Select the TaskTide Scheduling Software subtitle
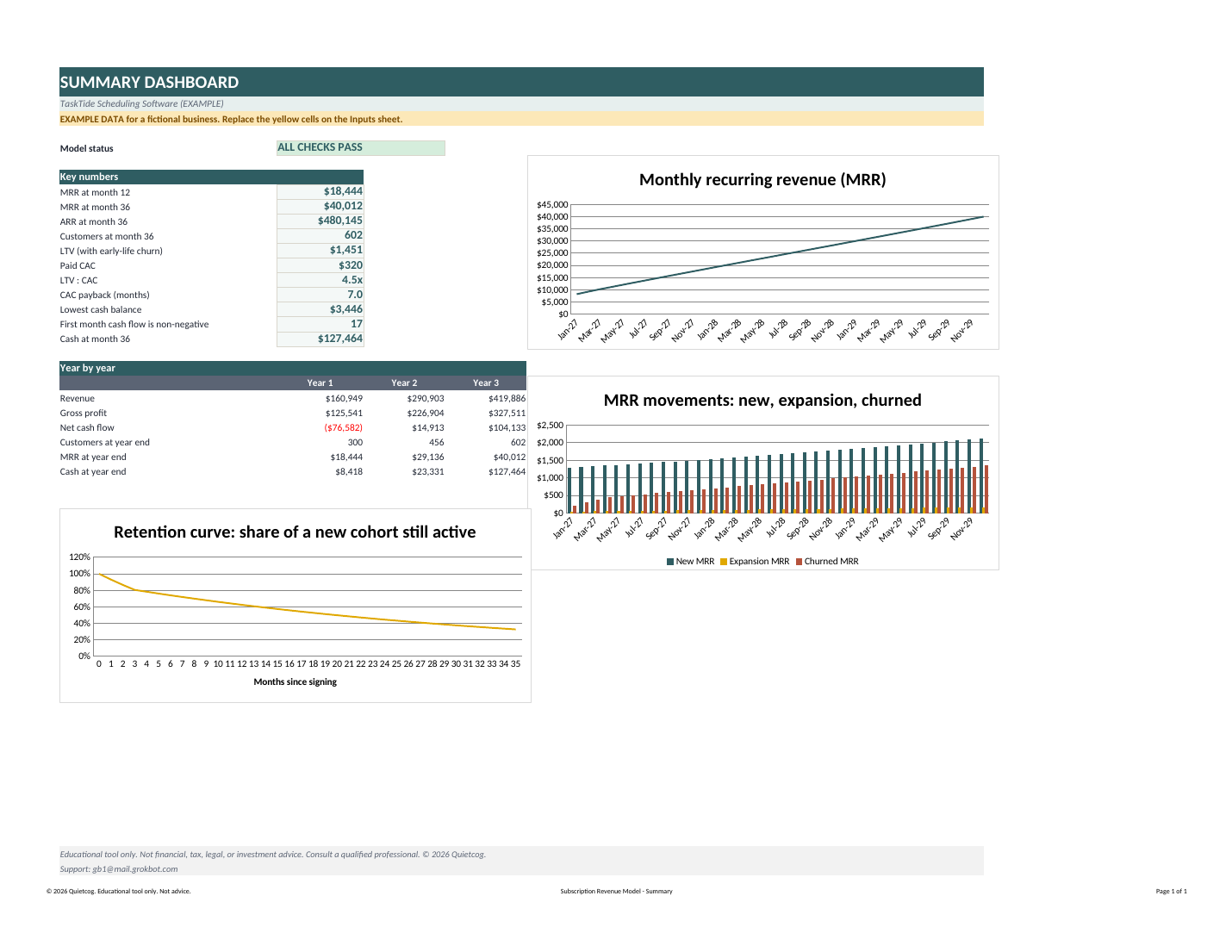The image size is (1232, 952). click(x=141, y=104)
